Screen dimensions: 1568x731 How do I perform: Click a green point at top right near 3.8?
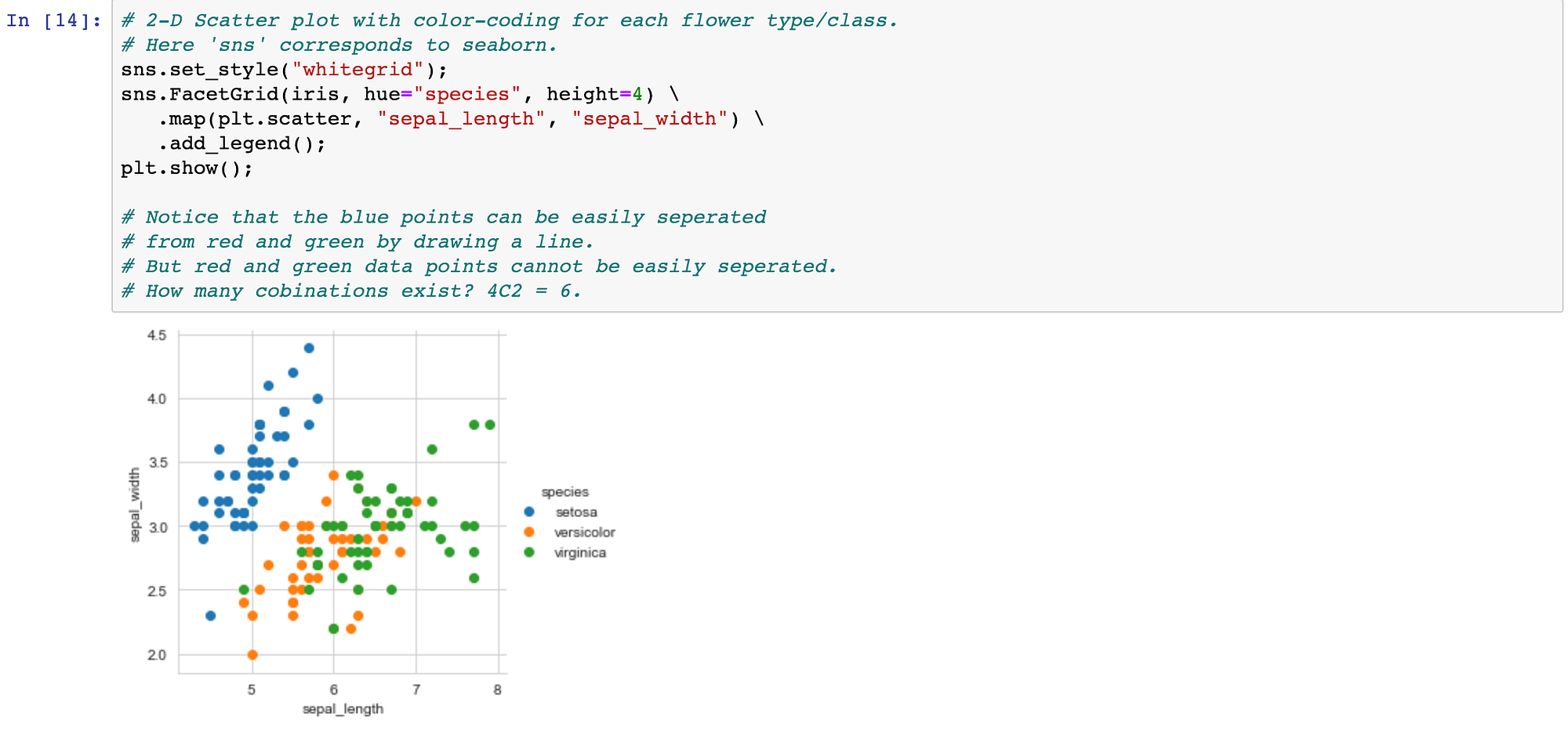[x=474, y=424]
